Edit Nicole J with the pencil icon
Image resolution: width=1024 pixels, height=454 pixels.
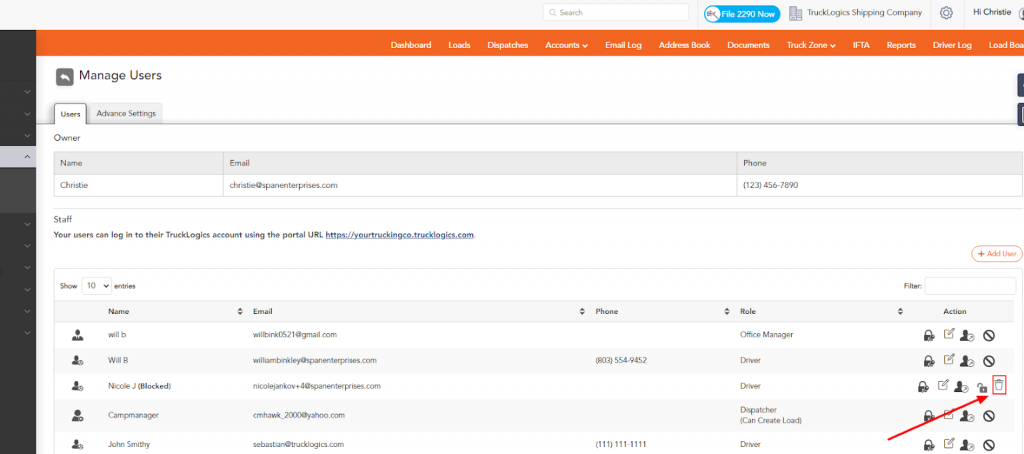click(x=943, y=385)
